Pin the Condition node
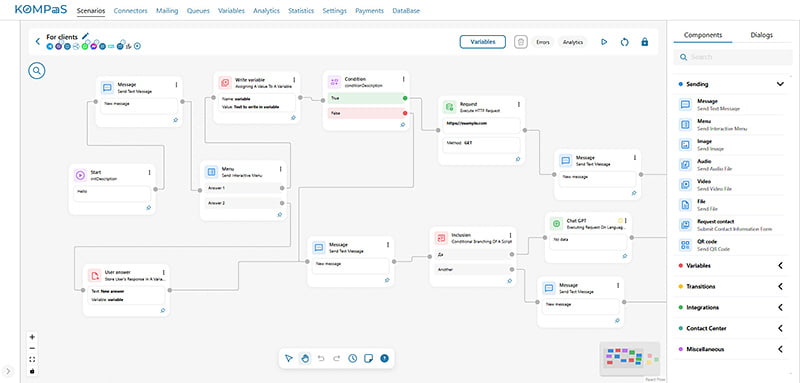Viewport: 800px width, 383px height. [x=403, y=124]
